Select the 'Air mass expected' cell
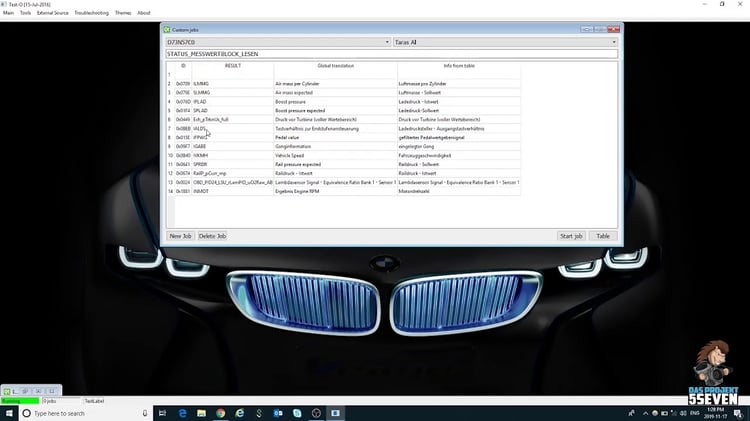Image resolution: width=750 pixels, height=421 pixels. coord(335,93)
